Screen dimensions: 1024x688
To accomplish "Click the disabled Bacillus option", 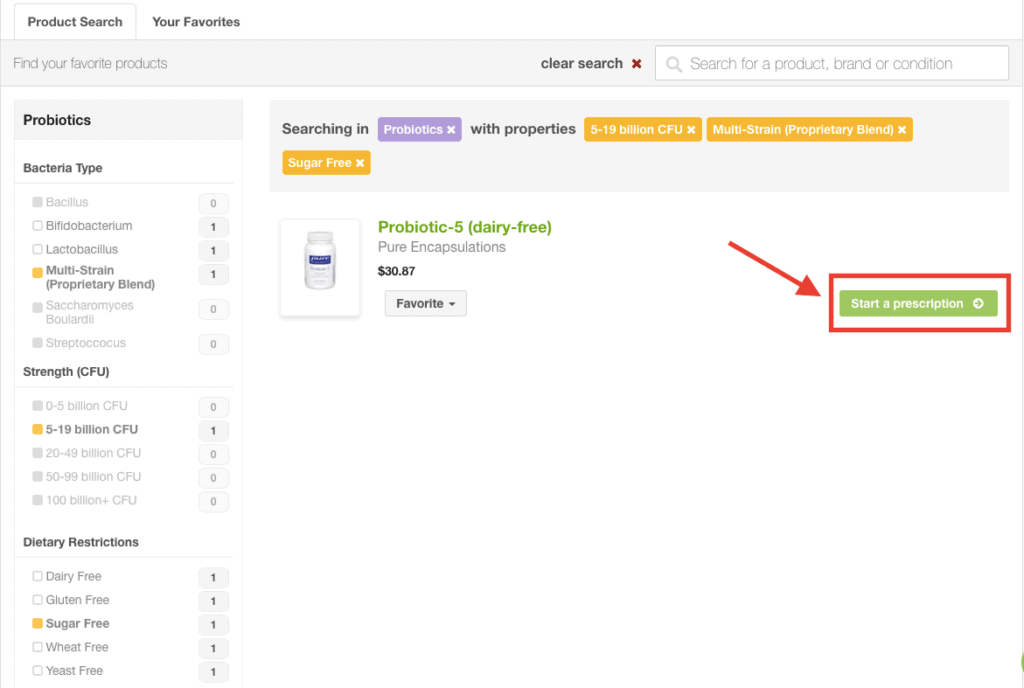I will tap(61, 202).
